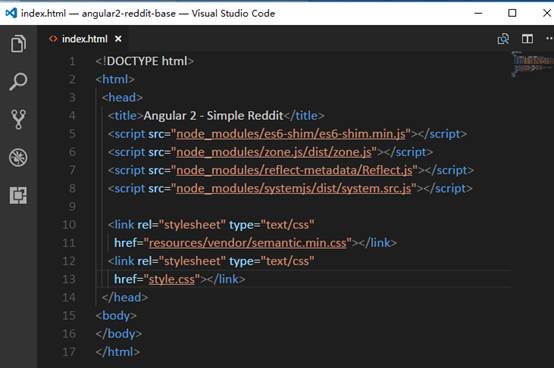Follow the style.css href link
Image resolution: width=554 pixels, height=368 pixels.
click(x=172, y=279)
